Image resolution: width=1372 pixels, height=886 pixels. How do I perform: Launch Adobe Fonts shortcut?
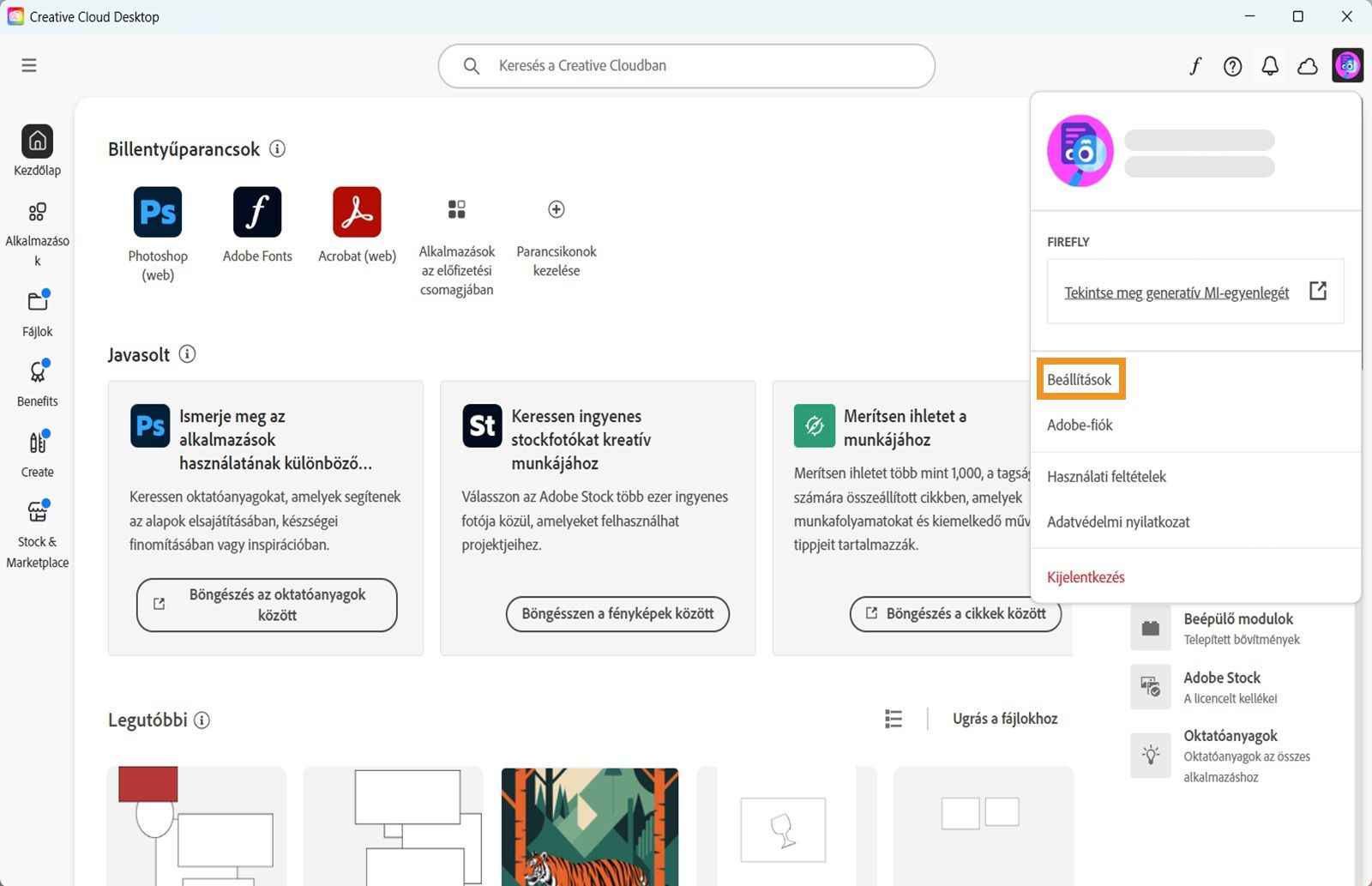(x=257, y=212)
